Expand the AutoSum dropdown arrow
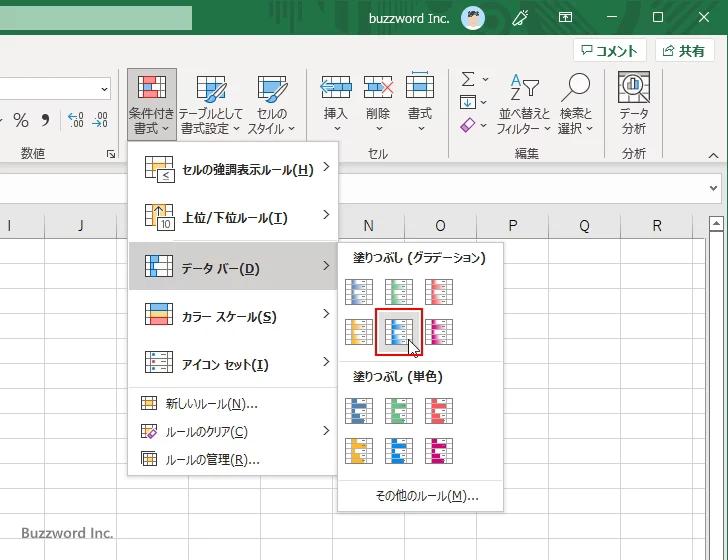728x560 pixels. 486,79
